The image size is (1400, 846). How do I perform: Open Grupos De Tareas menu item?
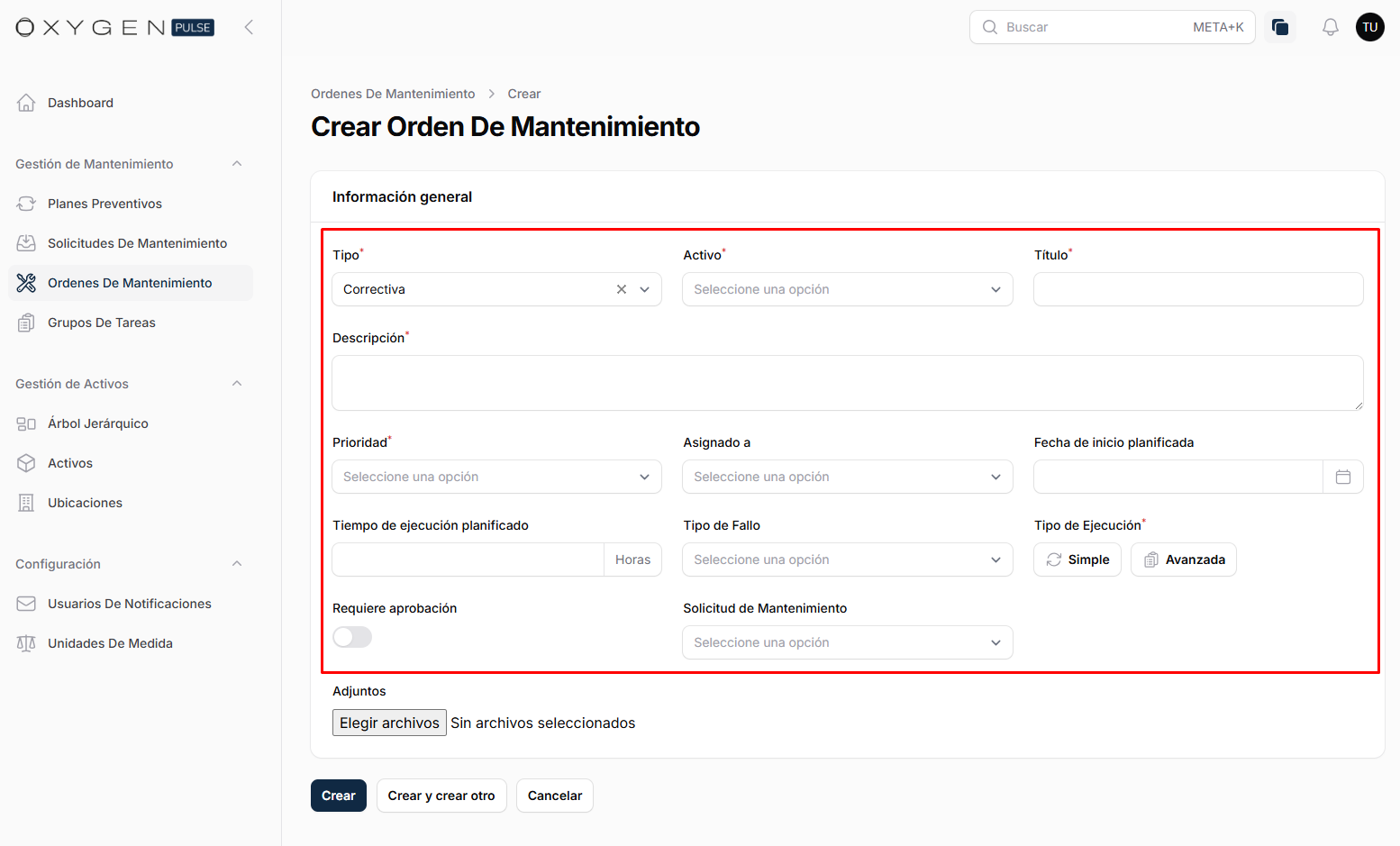[101, 323]
